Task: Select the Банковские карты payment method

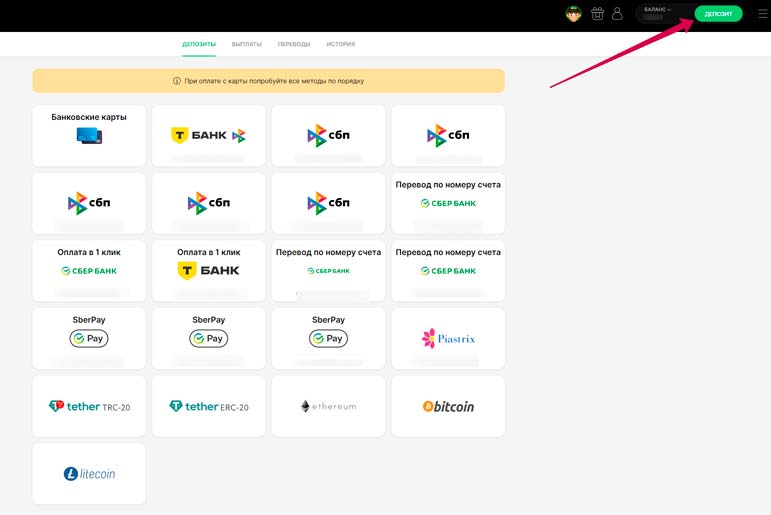Action: tap(89, 135)
